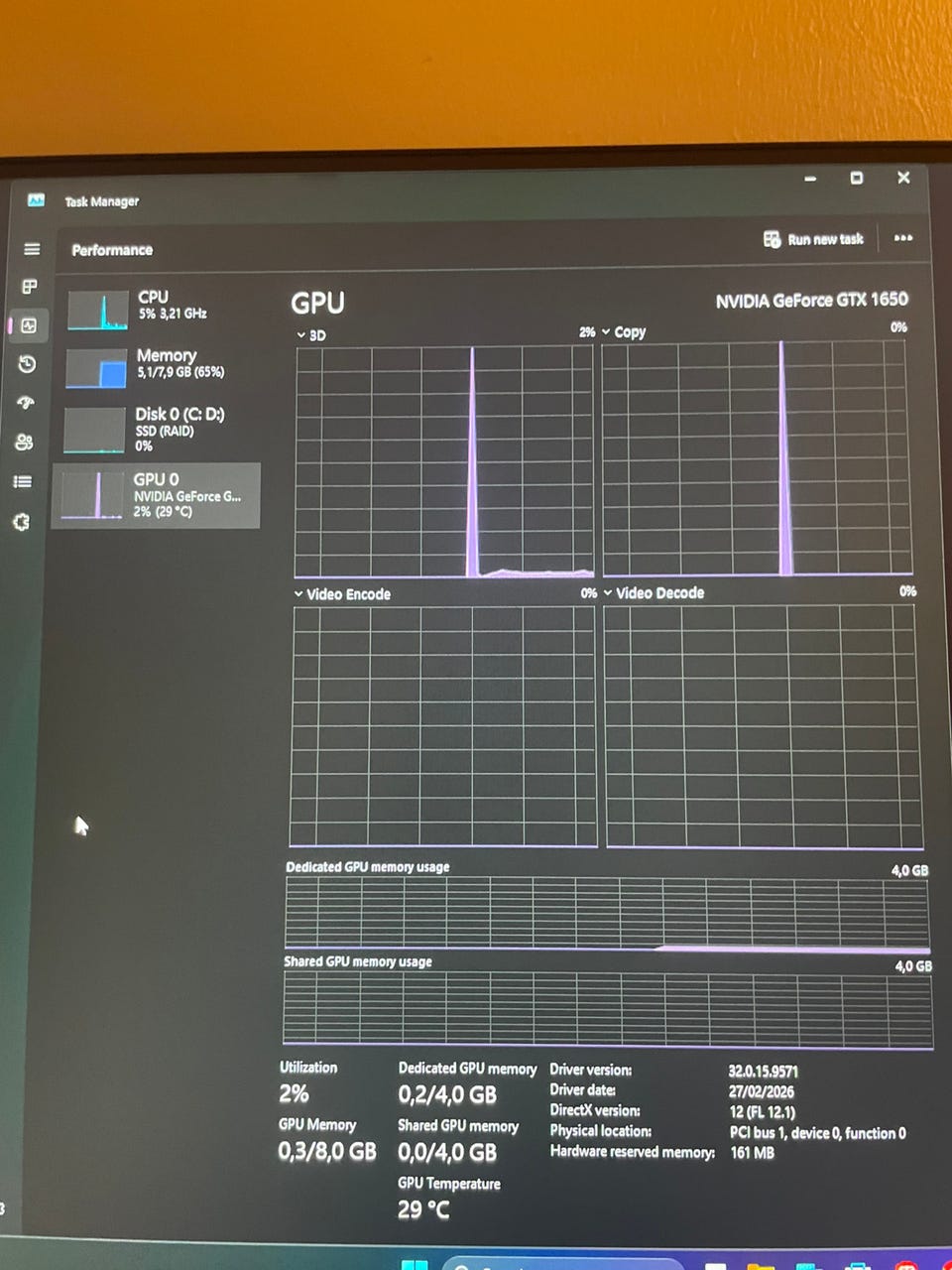
Task: Click the GPU Memory 0,3/8,0 GB value
Action: click(x=327, y=1152)
